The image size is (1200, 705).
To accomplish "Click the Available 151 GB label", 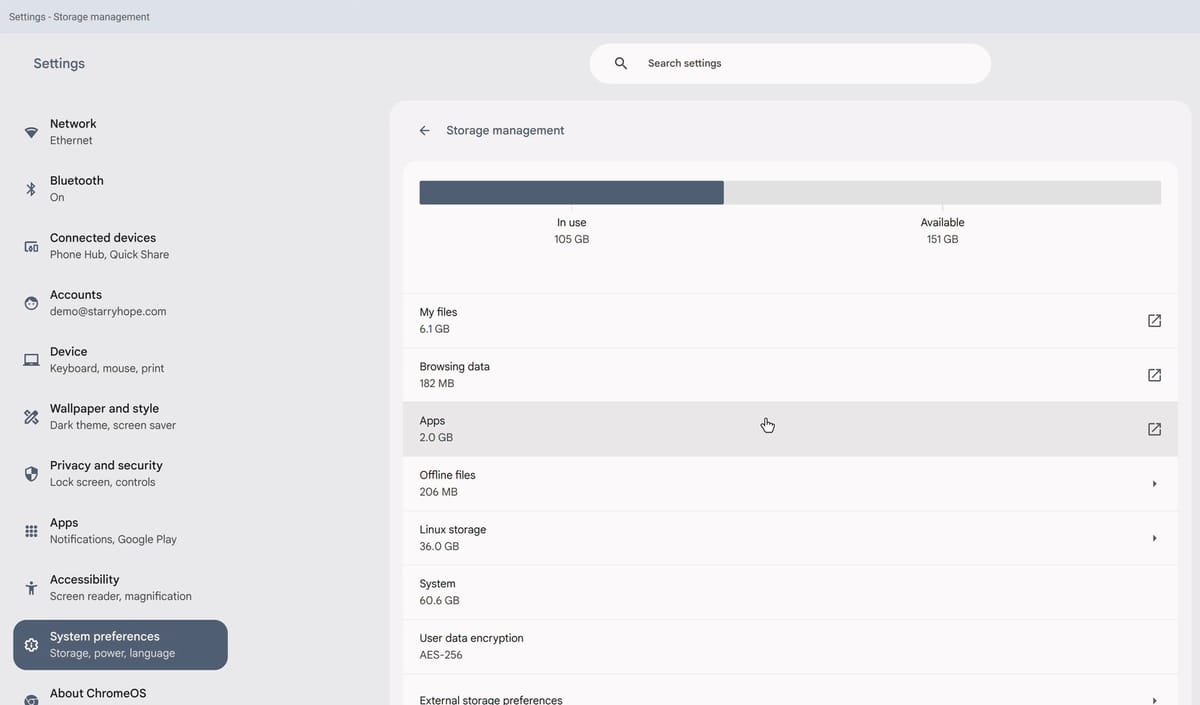I will point(942,231).
